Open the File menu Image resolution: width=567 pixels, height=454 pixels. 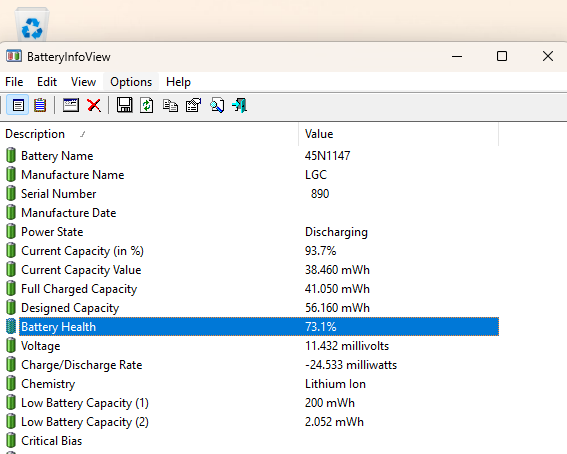pos(14,82)
